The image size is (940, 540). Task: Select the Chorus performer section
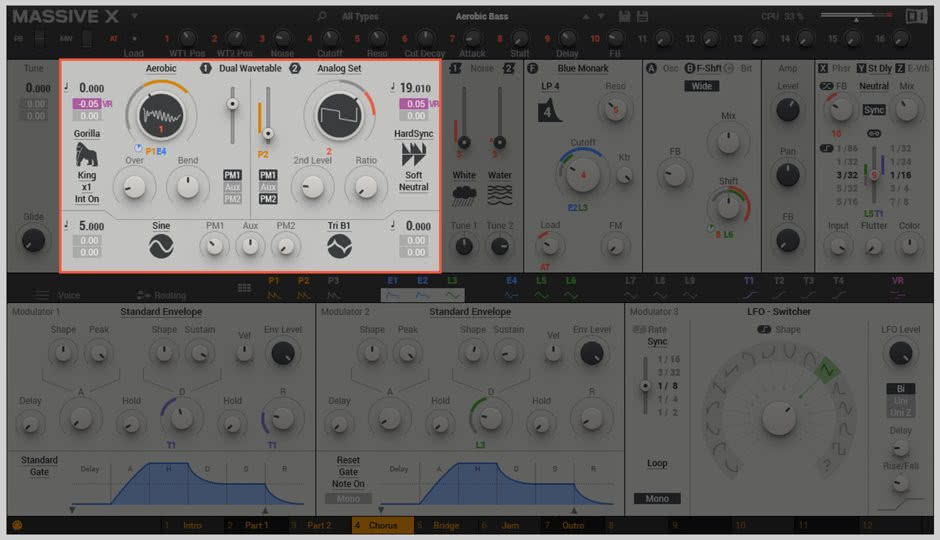coord(382,525)
